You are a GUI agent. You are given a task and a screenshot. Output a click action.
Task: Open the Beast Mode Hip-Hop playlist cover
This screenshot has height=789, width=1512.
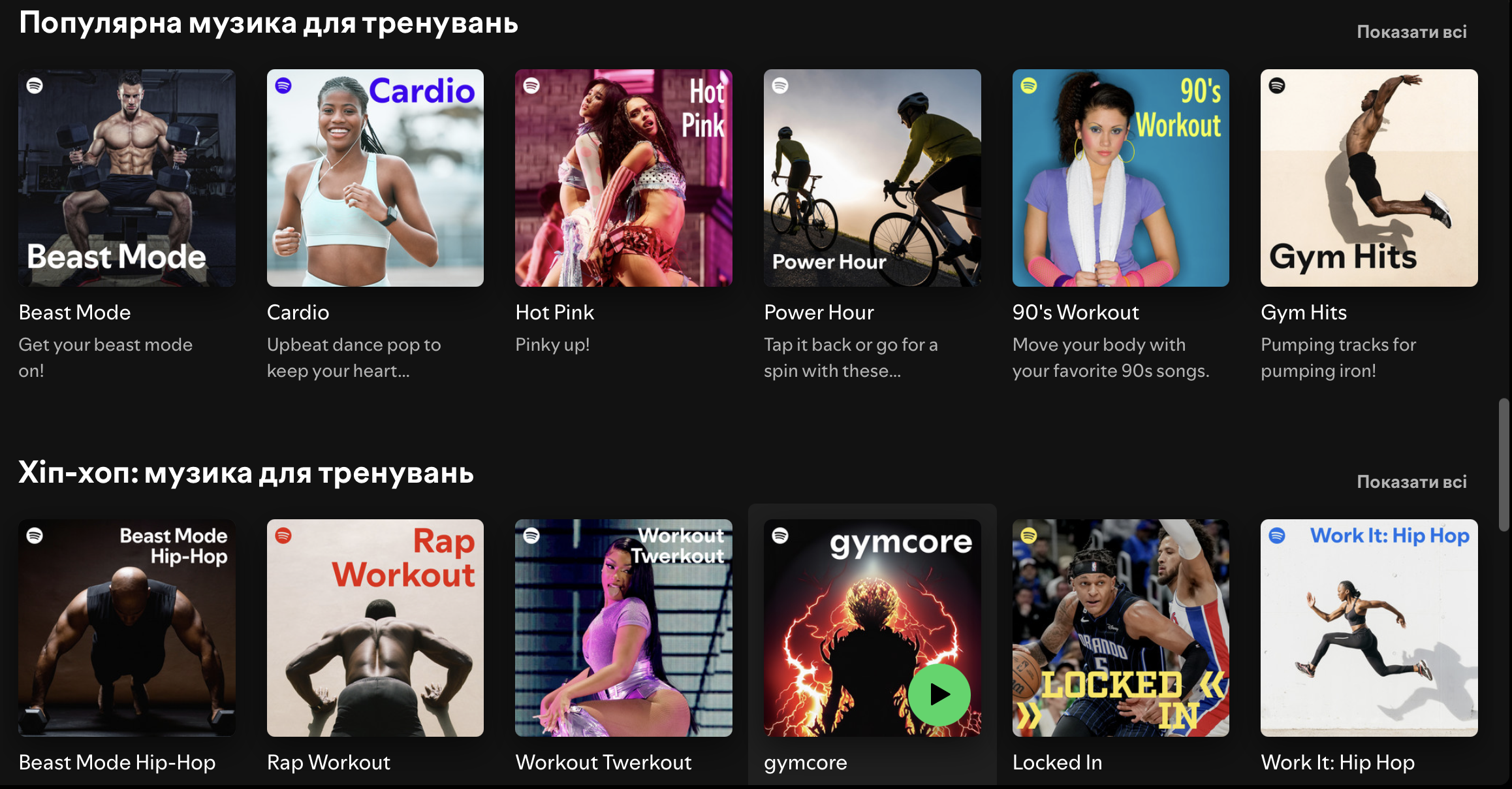coord(127,627)
